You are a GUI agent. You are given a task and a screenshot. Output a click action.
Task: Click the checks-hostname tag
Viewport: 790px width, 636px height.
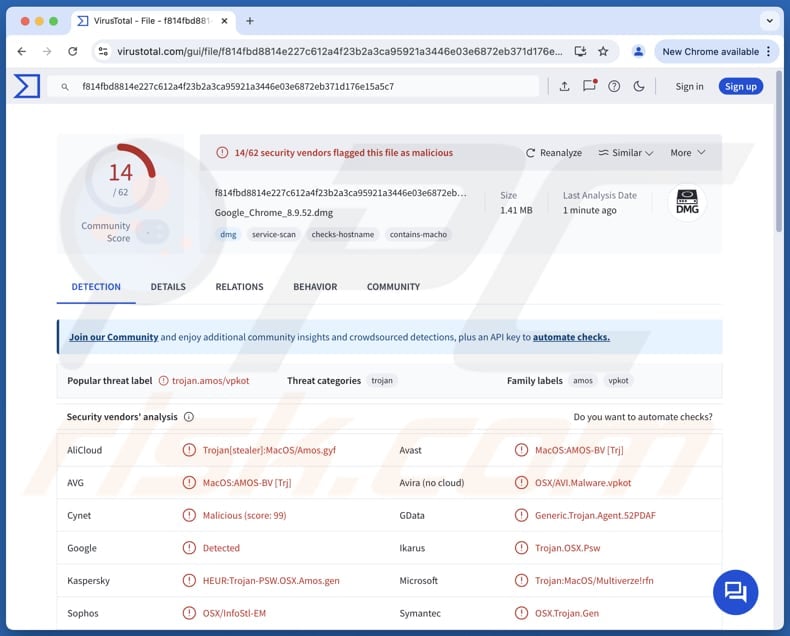343,234
